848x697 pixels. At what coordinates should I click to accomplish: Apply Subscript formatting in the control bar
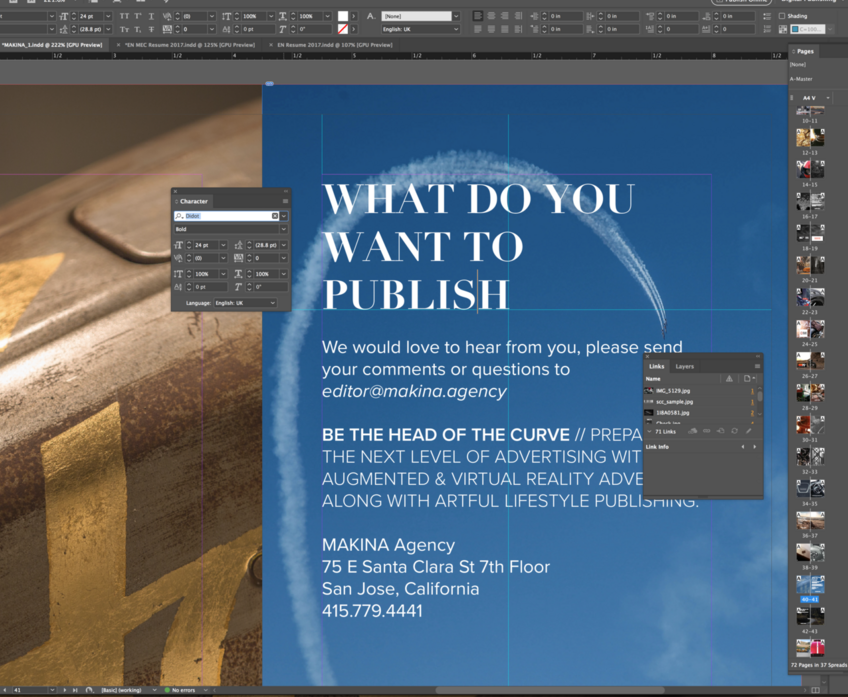pos(138,29)
